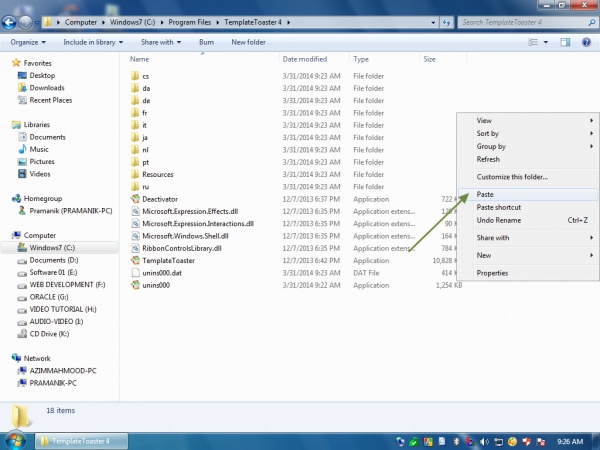
Task: Open the Organize menu
Action: point(28,42)
